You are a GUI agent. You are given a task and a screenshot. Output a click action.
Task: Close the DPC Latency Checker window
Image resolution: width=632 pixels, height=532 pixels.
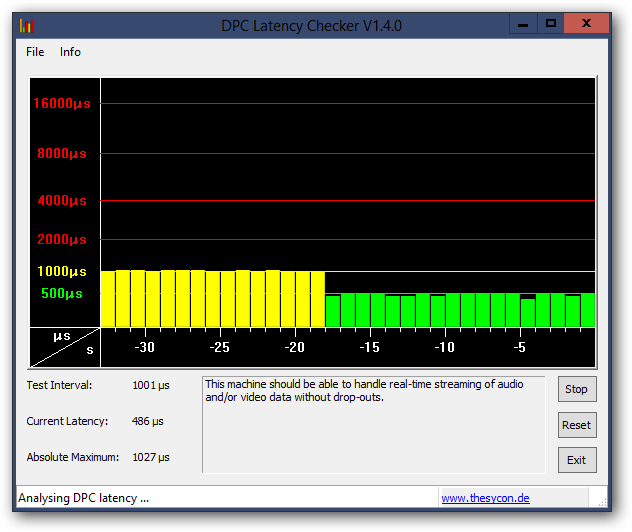coord(586,24)
